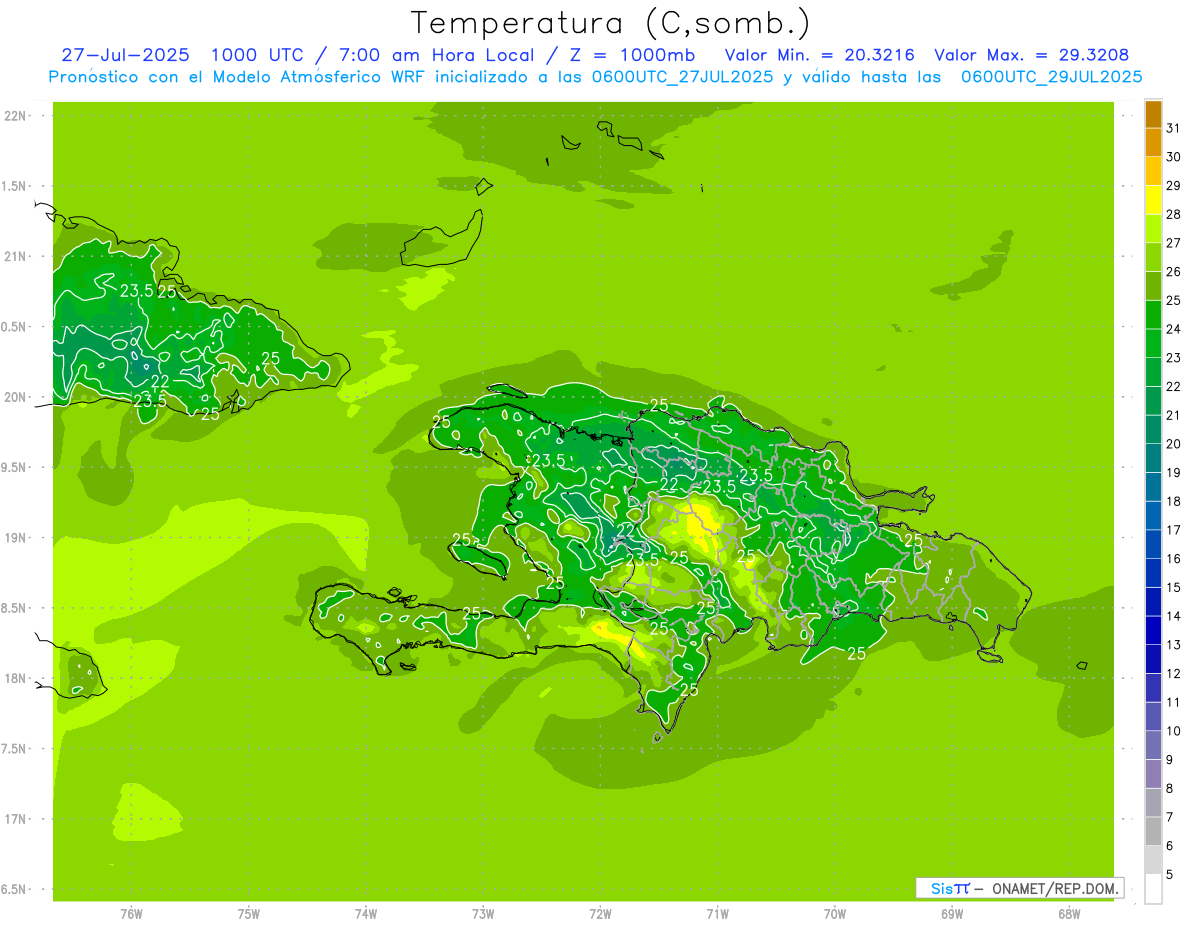Viewport: 1200px width, 927px height.
Task: Click the "72W" longitude label
Action: [x=600, y=913]
